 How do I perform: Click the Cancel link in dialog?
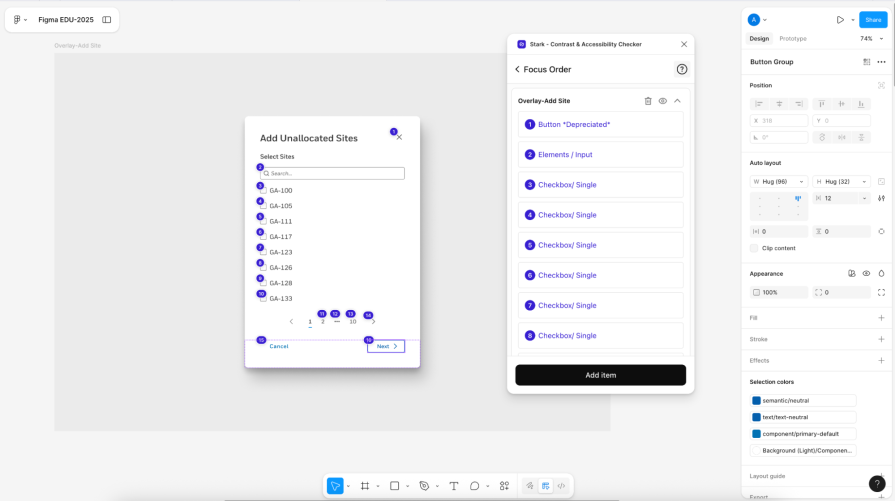[279, 346]
